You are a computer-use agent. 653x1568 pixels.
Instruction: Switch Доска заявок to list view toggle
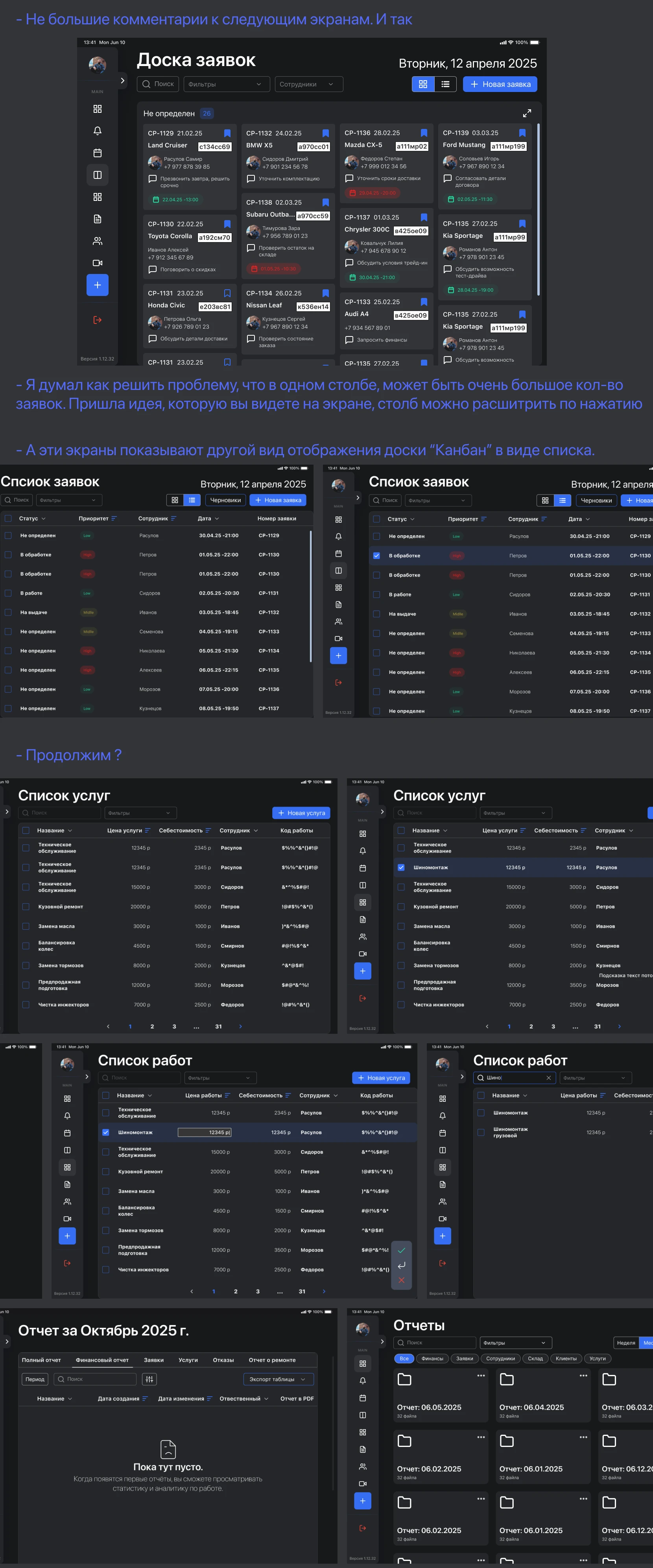tap(445, 84)
